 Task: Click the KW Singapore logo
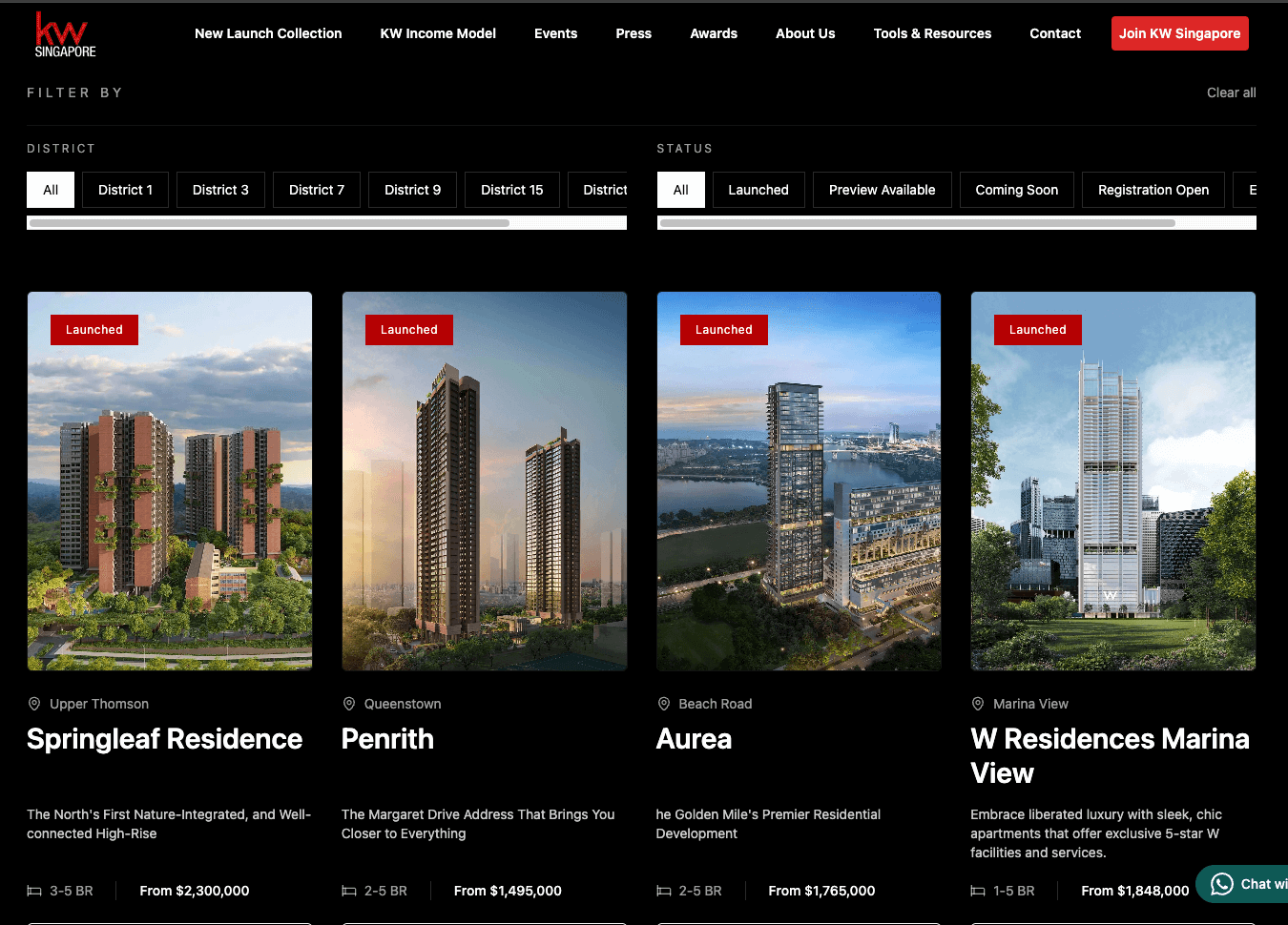[63, 33]
